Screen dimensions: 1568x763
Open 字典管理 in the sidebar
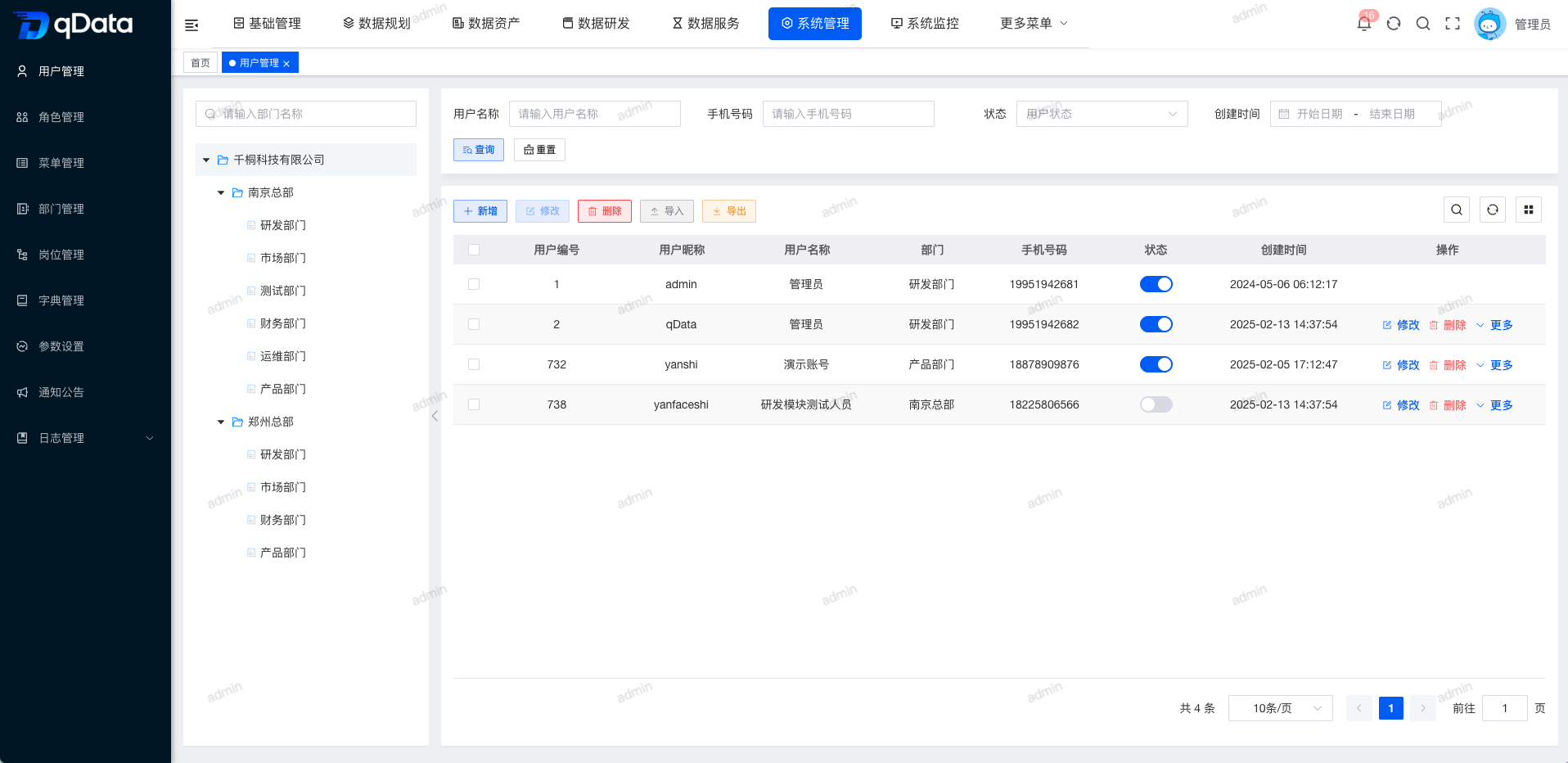pos(85,300)
